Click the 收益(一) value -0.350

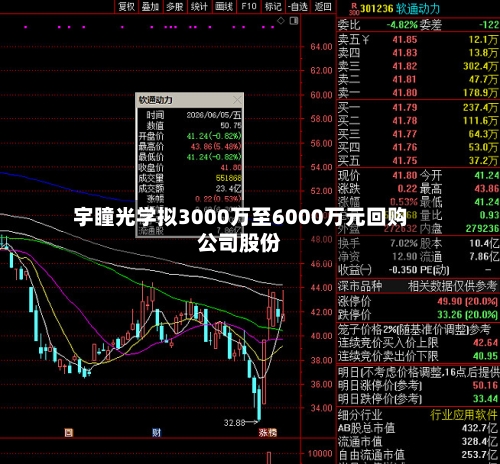(403, 270)
